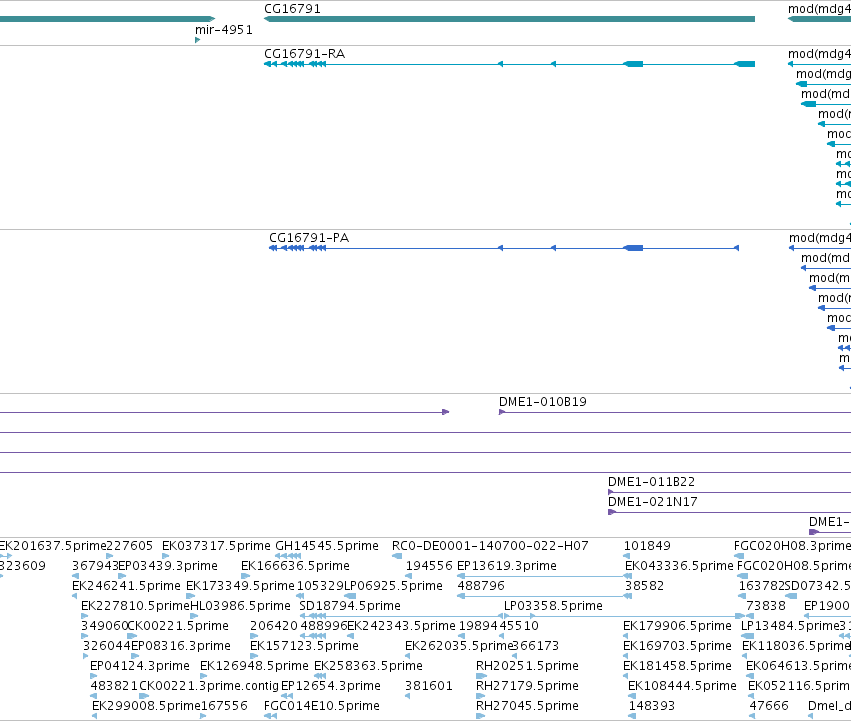Select the 483821 EST label
This screenshot has width=851, height=721.
(114, 686)
